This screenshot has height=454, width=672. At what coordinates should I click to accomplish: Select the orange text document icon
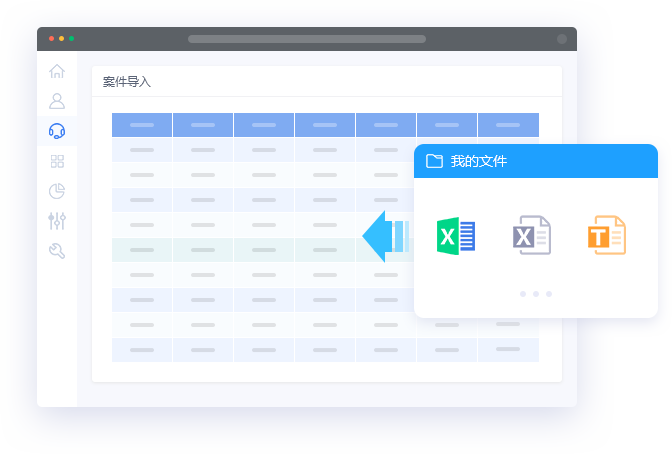click(607, 235)
